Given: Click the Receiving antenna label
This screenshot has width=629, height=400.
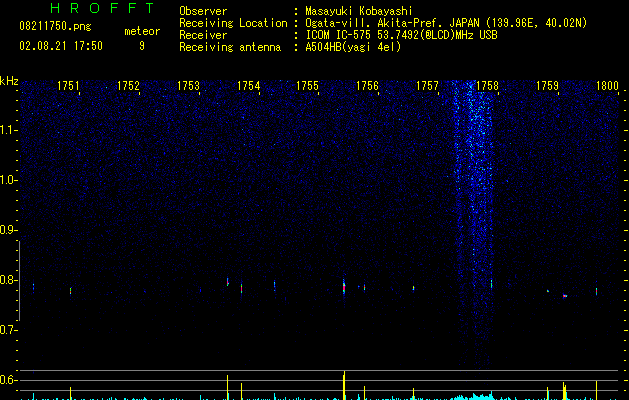Looking at the screenshot, I should coord(230,47).
